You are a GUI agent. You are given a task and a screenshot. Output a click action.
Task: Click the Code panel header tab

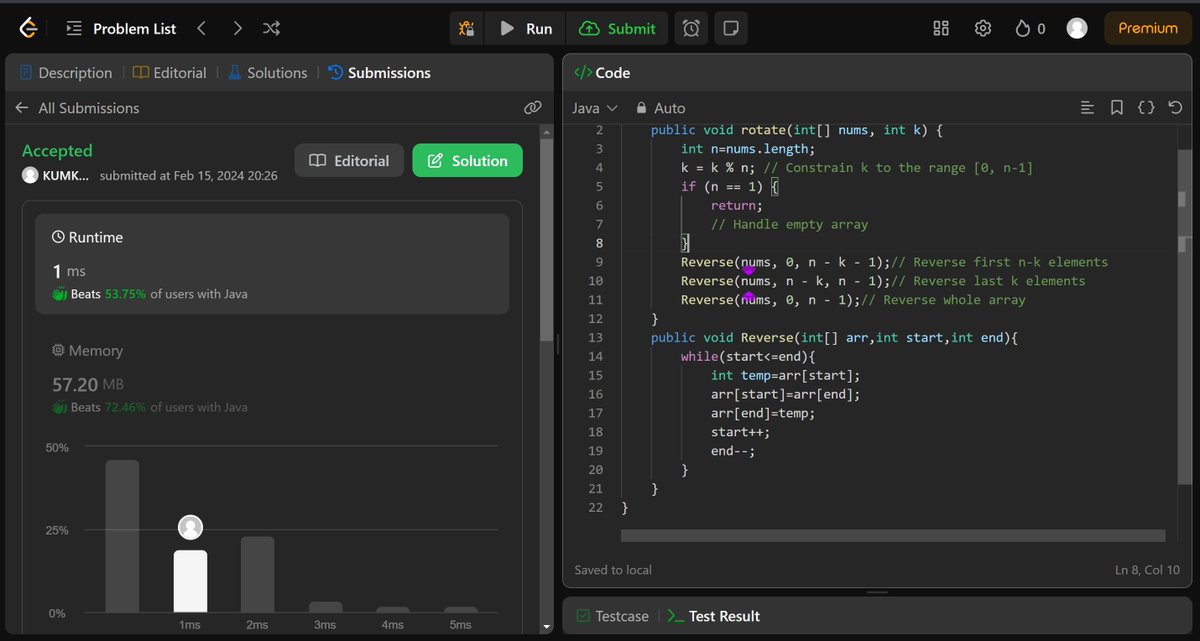[x=601, y=73]
